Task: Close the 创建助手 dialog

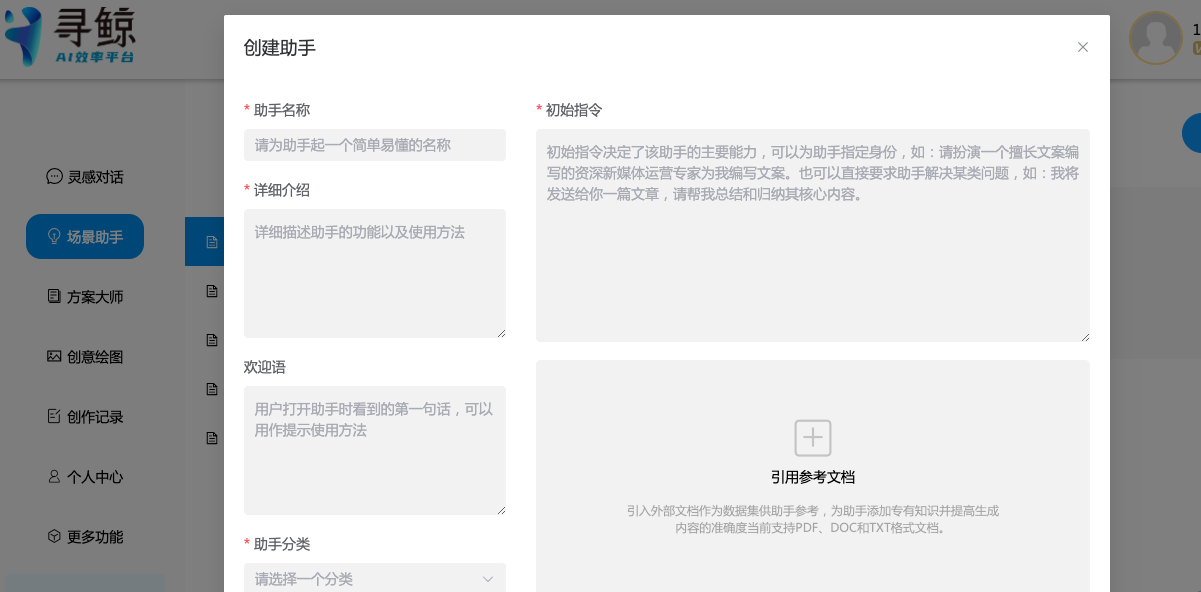Action: 1082,47
